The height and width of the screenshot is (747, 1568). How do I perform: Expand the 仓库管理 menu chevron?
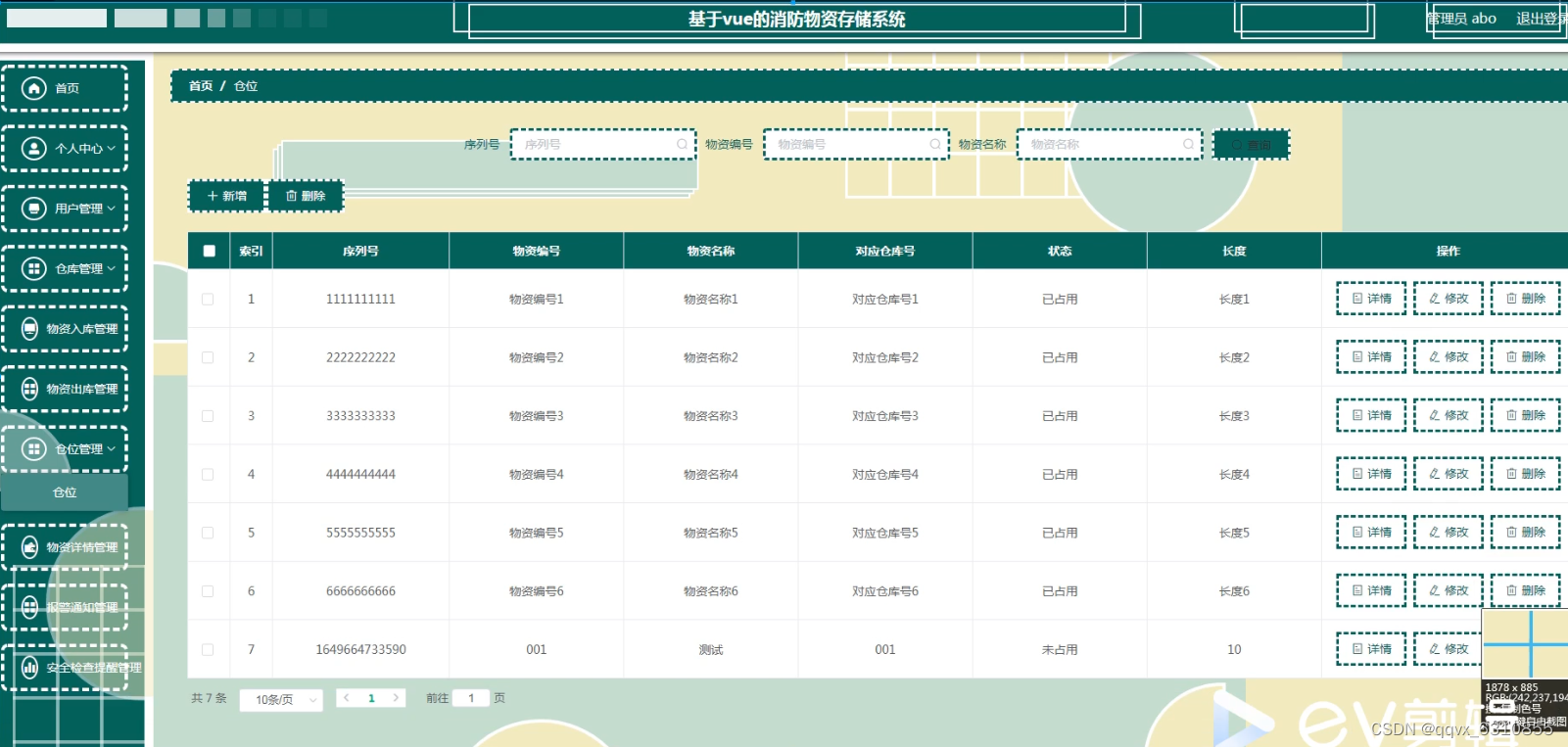click(112, 268)
